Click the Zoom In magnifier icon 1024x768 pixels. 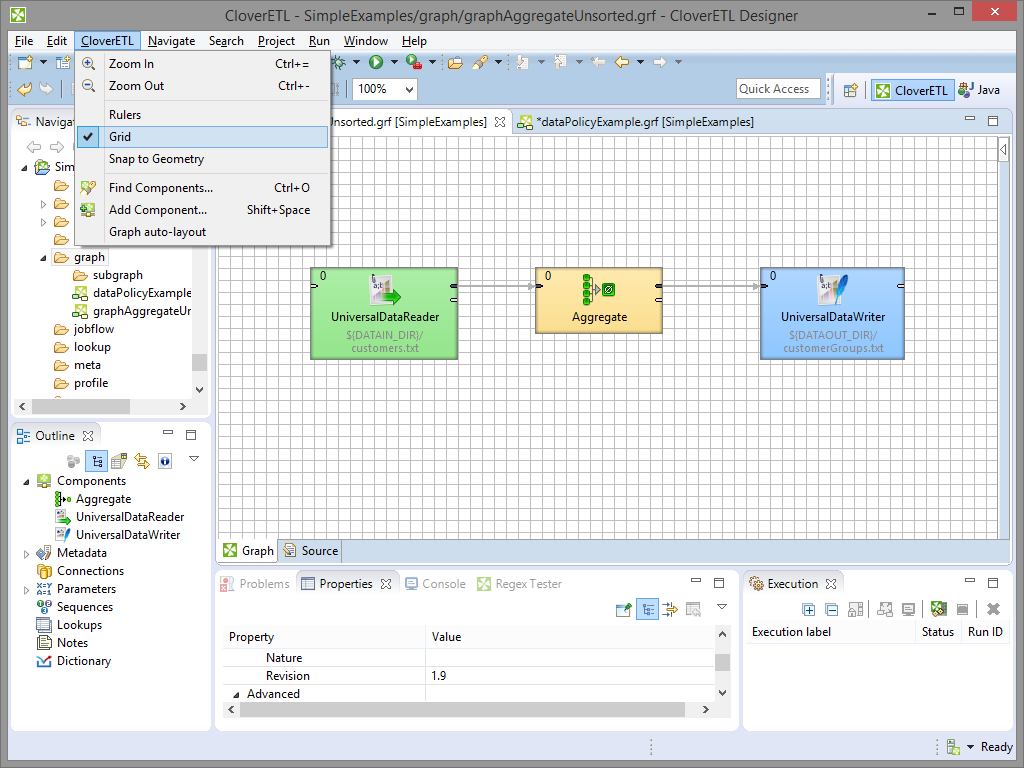click(89, 64)
